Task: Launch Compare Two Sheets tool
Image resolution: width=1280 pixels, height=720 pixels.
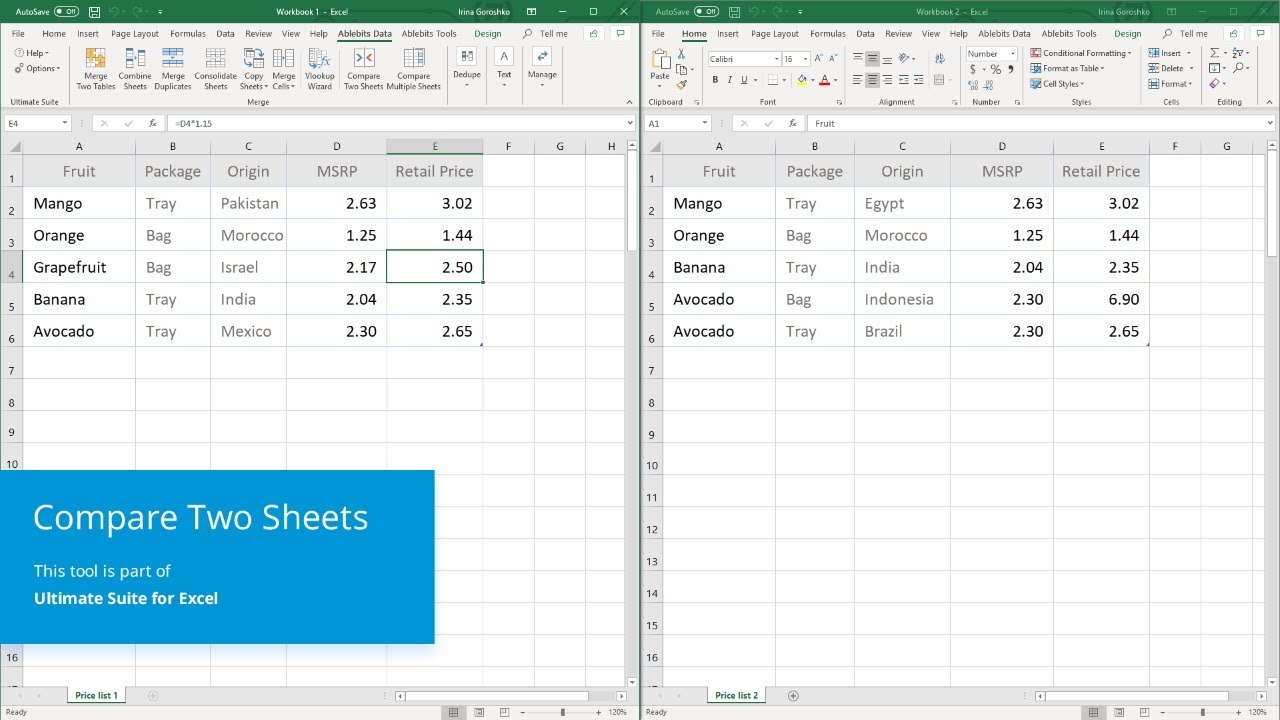Action: (x=364, y=69)
